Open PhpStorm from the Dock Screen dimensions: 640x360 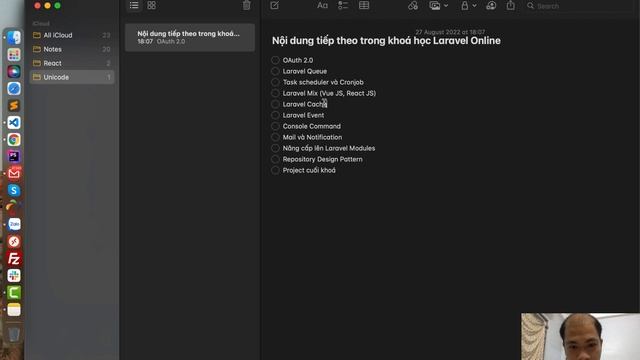[x=14, y=156]
